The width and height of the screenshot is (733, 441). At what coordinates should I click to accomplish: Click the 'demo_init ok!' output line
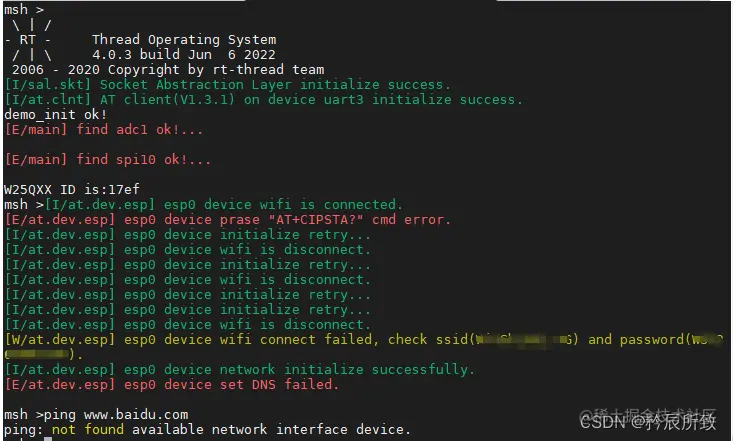point(56,115)
